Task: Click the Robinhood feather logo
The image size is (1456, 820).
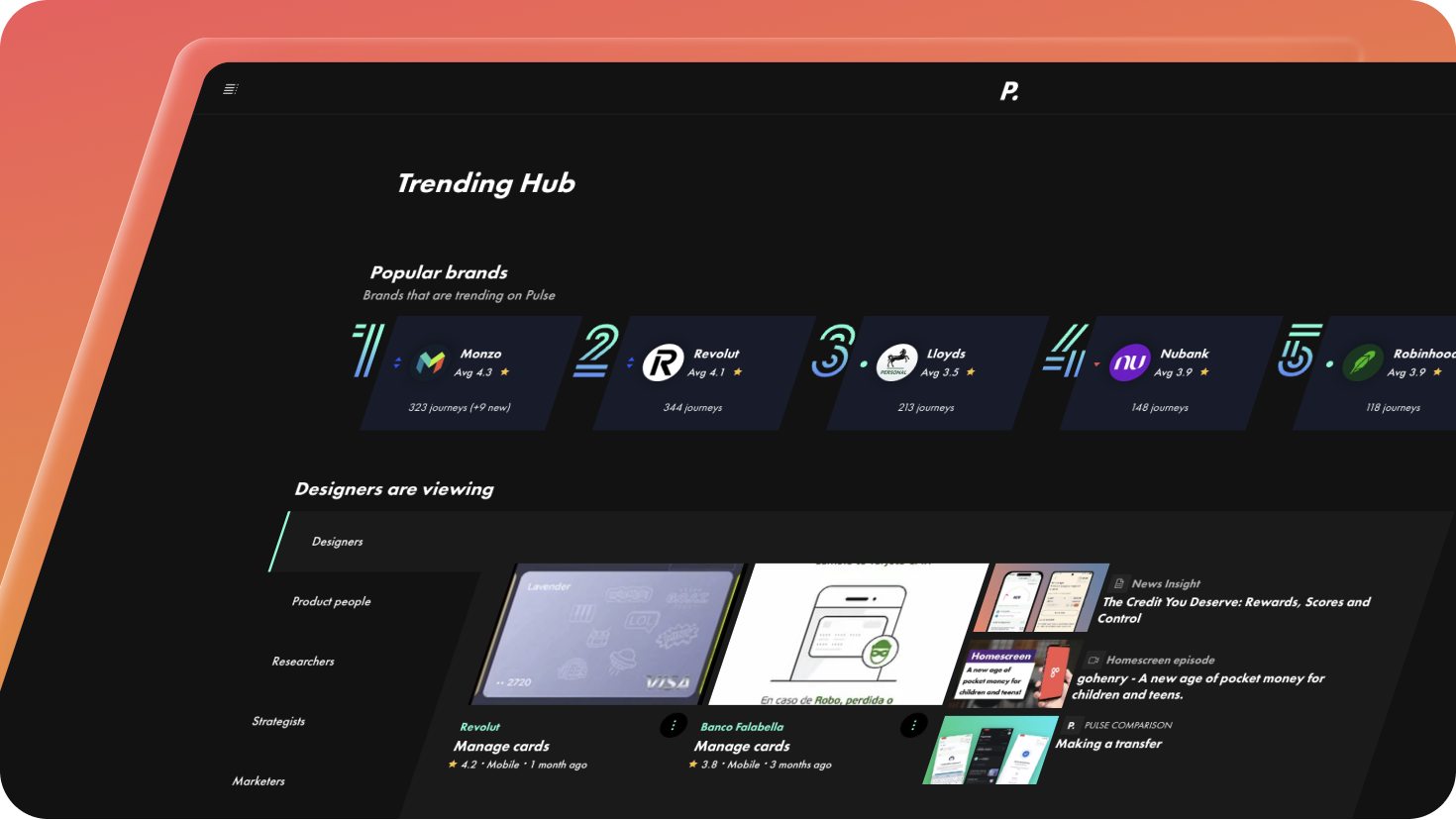Action: point(1363,362)
